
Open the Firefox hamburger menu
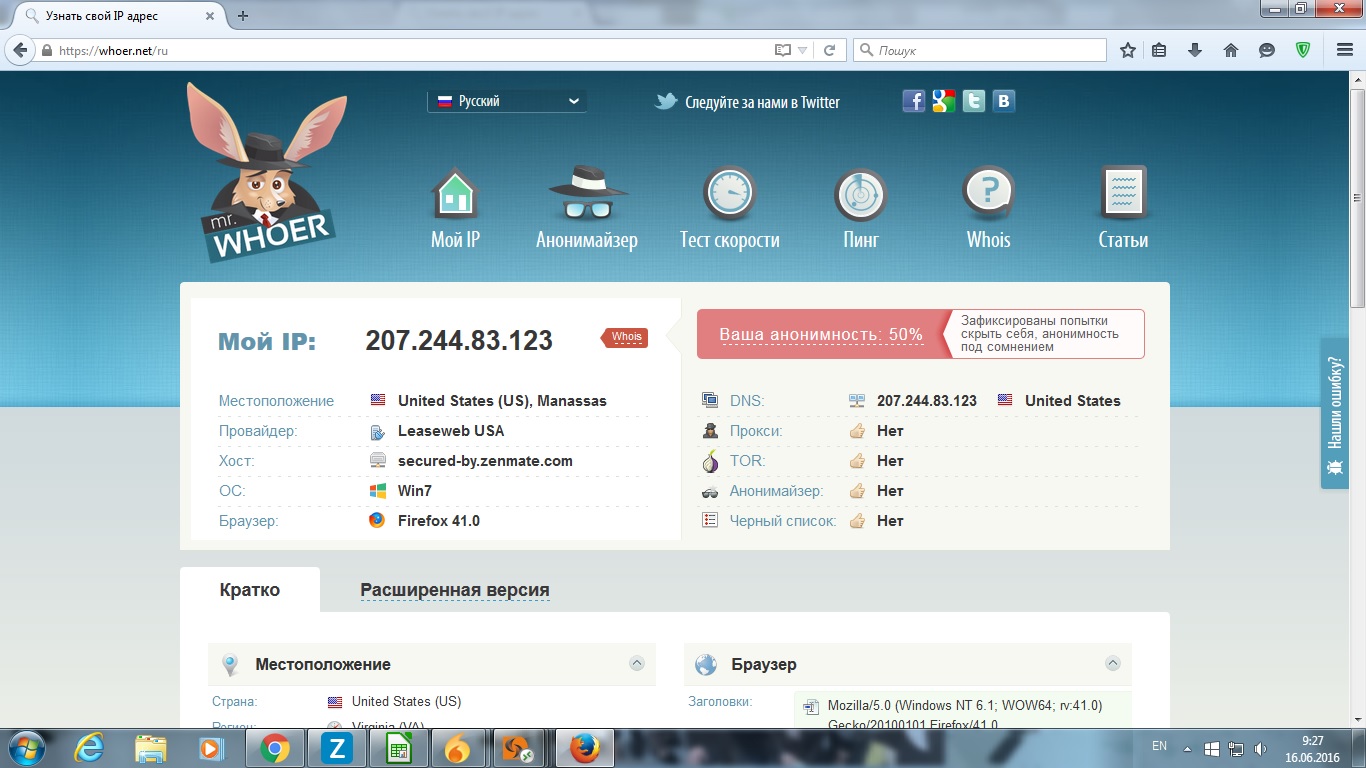click(x=1345, y=50)
